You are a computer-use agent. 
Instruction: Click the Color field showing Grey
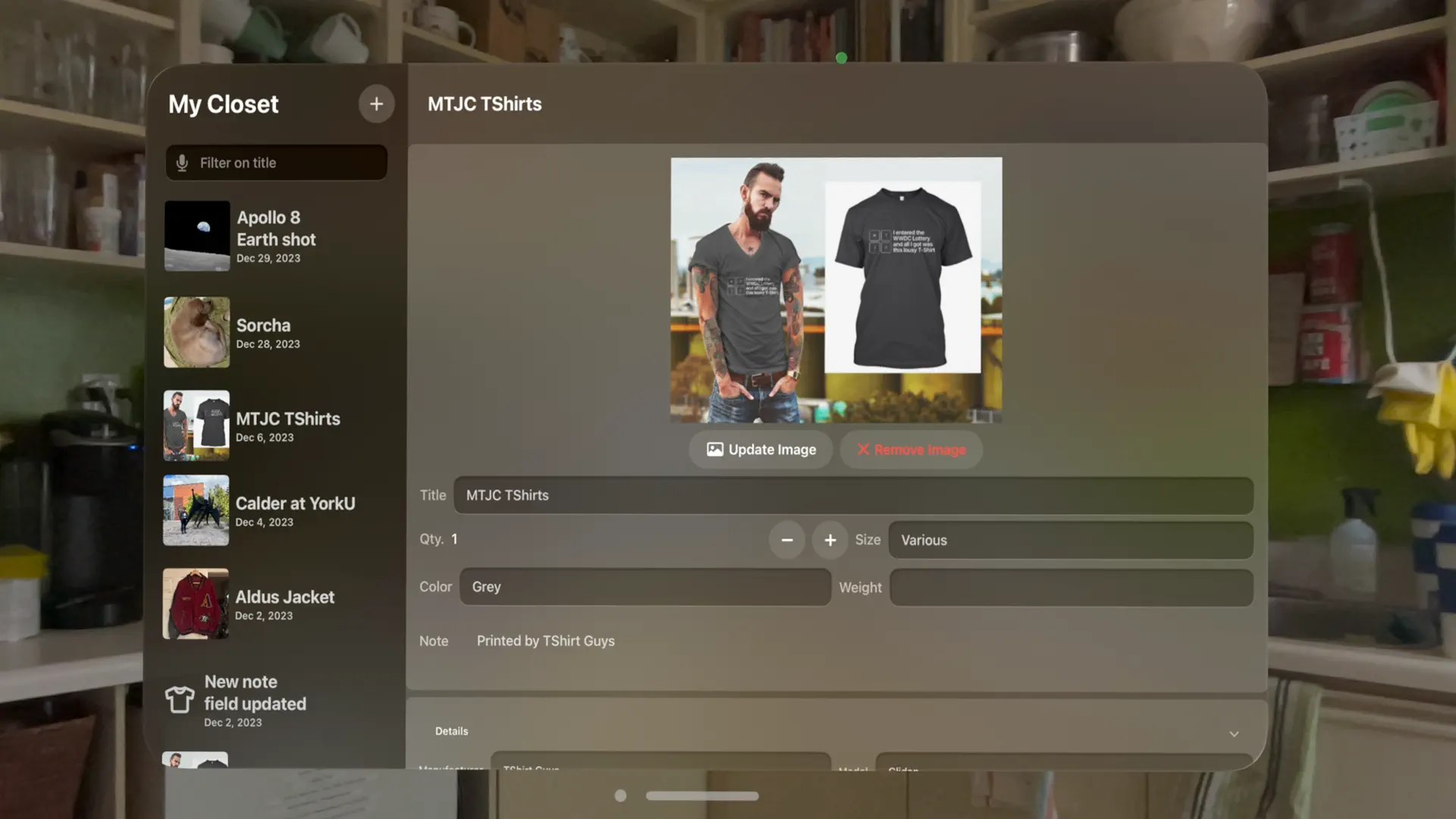tap(645, 587)
